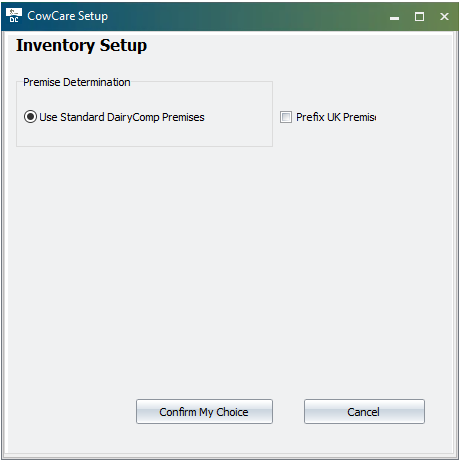Confirm My Choice button click

204,412
